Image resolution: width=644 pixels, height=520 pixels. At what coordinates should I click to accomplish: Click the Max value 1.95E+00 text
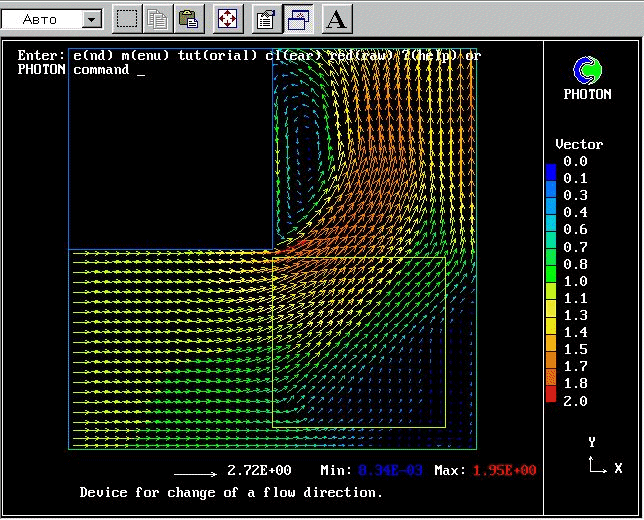tap(504, 470)
